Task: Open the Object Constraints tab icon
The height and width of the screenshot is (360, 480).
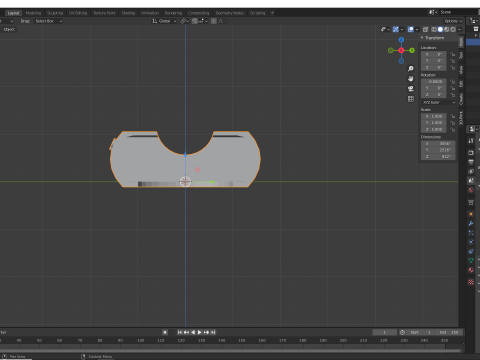Action: [x=471, y=251]
